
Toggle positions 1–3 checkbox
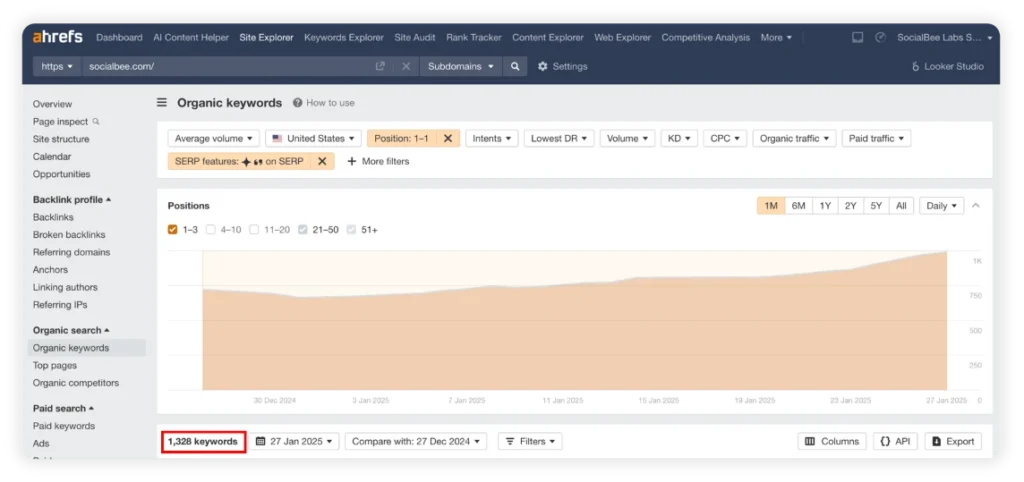[172, 230]
